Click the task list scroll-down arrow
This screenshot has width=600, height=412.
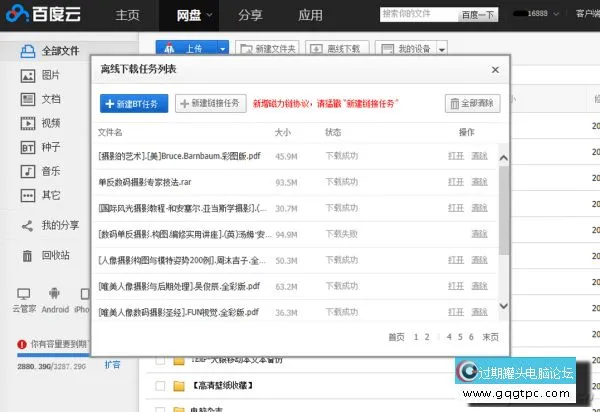pos(504,306)
